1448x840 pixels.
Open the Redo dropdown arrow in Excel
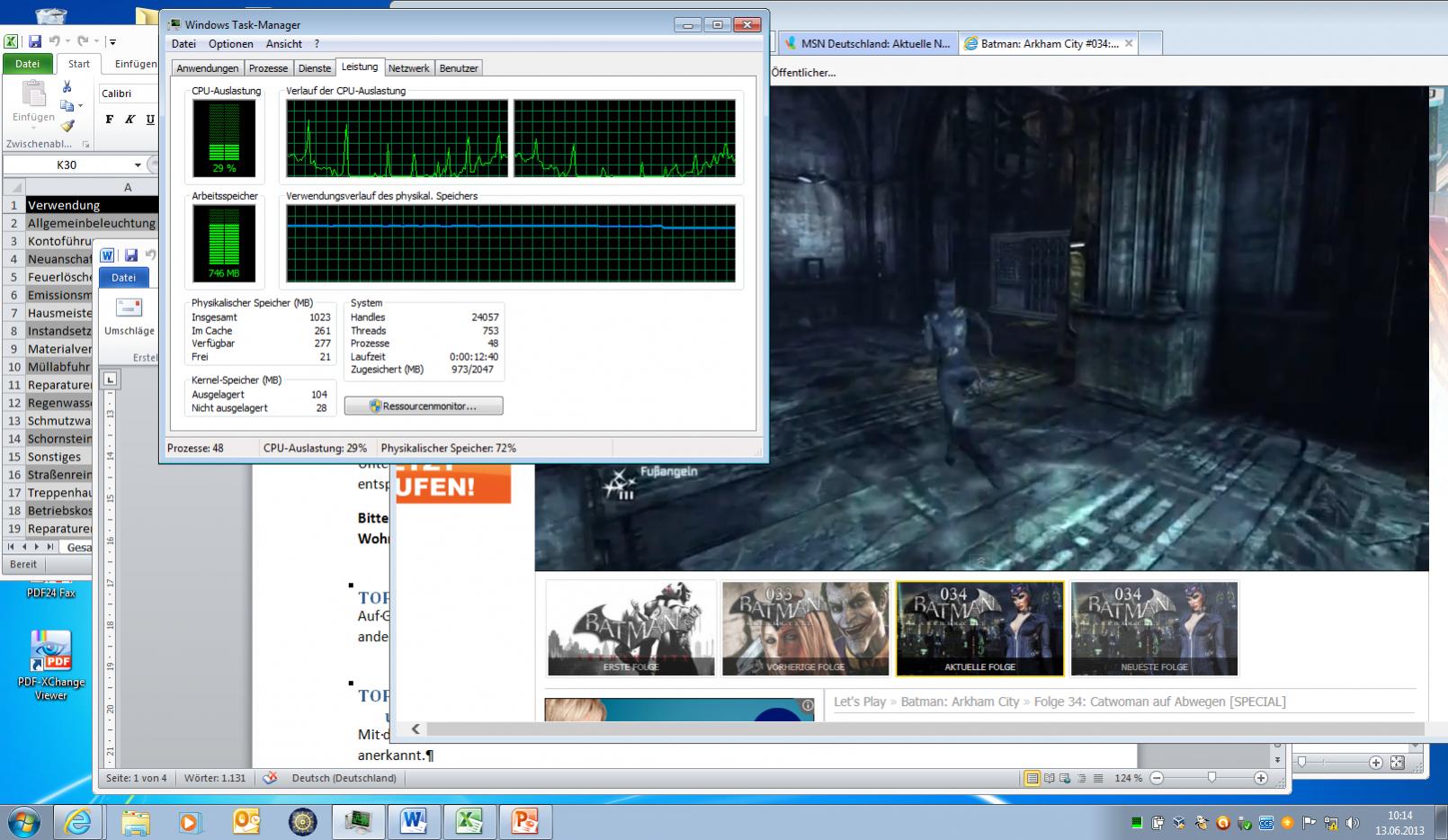tap(96, 41)
